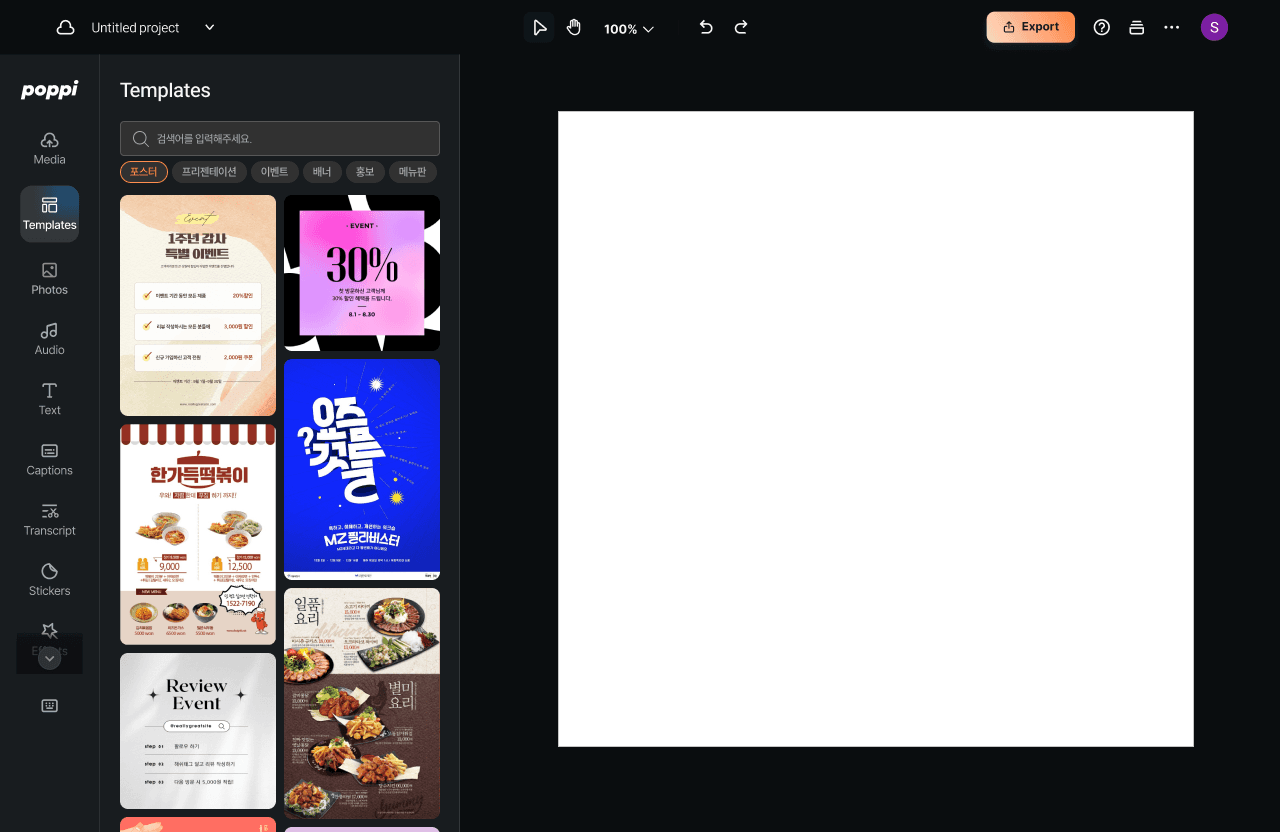Screen dimensions: 1280x832
Task: Click the Untitled project name
Action: click(x=135, y=28)
